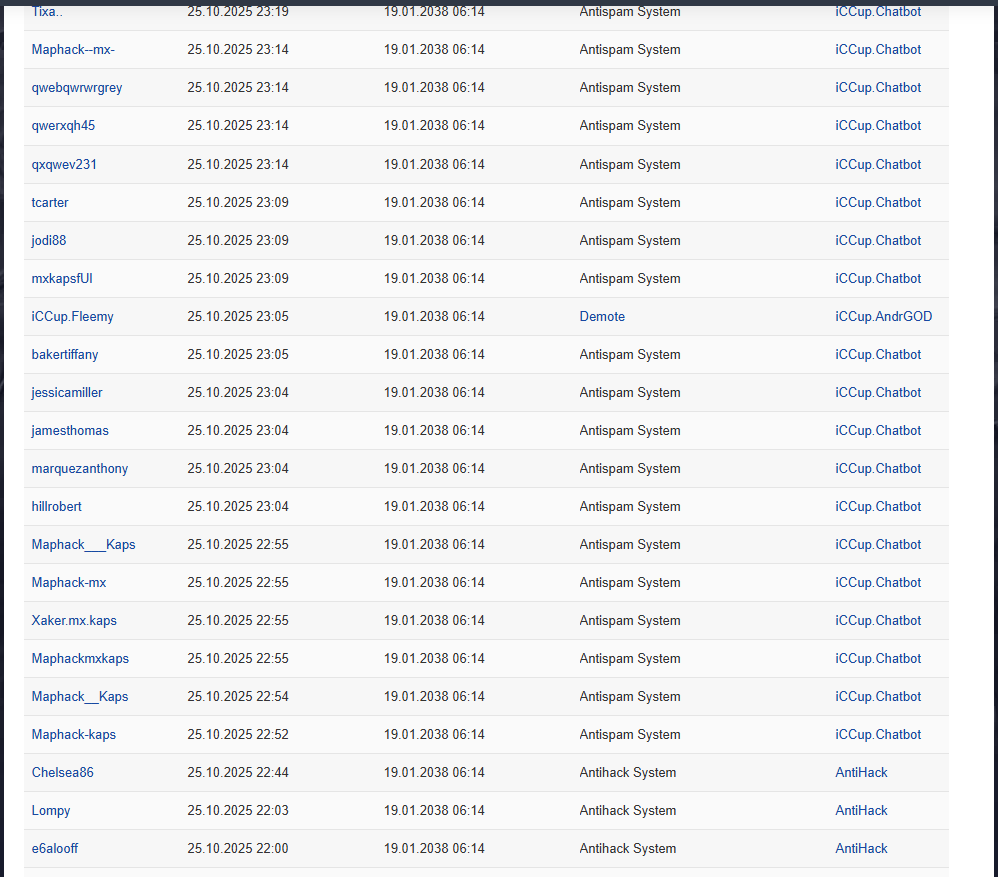Open Chelsea86's profile link

click(62, 773)
